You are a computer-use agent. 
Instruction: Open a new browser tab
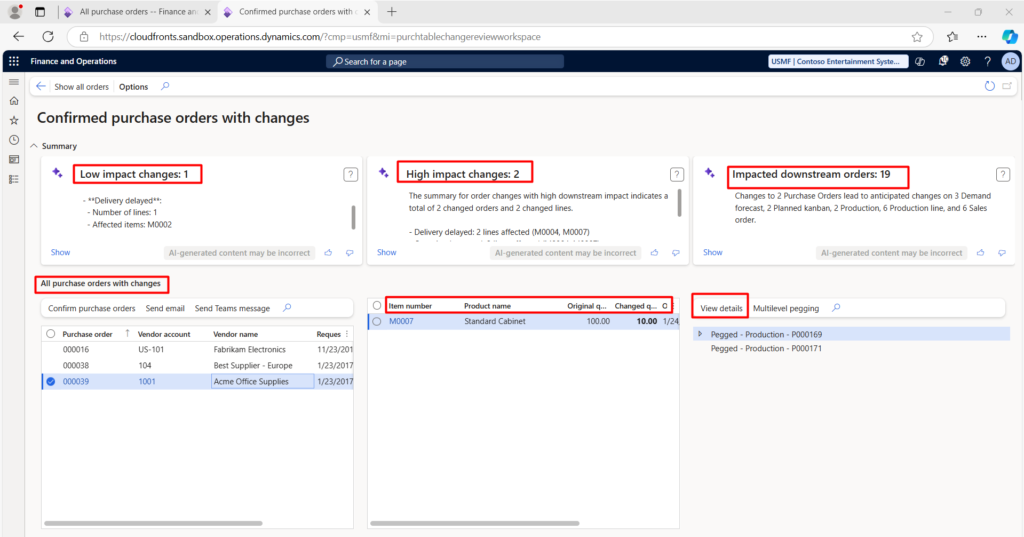point(392,12)
